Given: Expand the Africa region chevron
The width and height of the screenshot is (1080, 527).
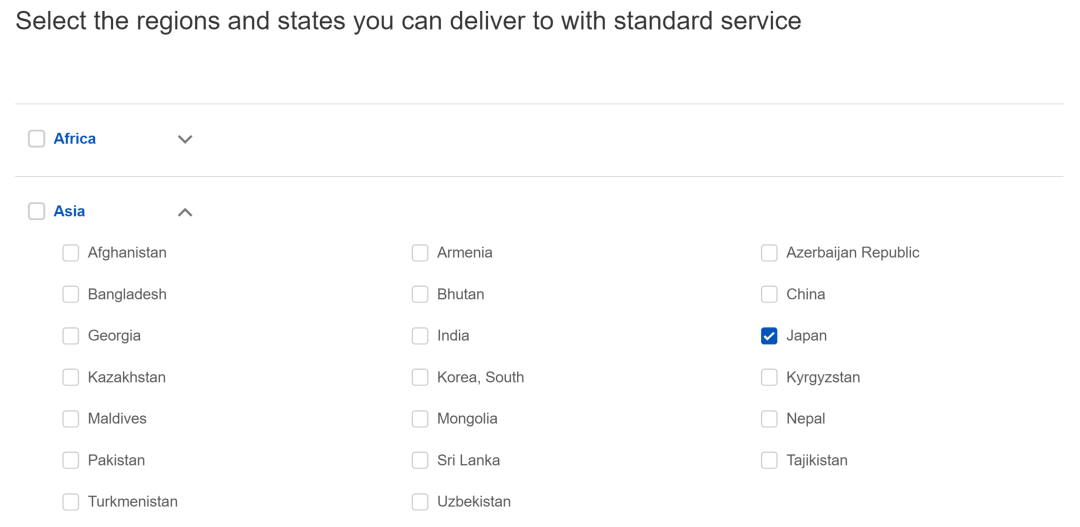Looking at the screenshot, I should click(185, 139).
